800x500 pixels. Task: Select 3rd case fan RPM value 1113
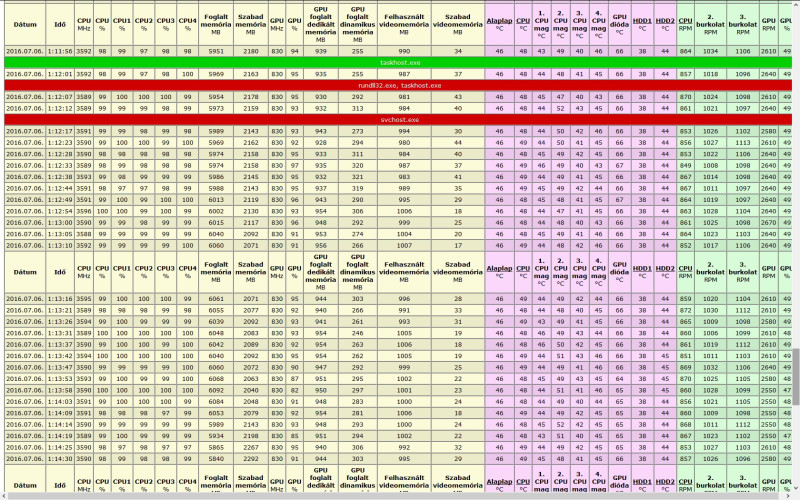click(743, 143)
